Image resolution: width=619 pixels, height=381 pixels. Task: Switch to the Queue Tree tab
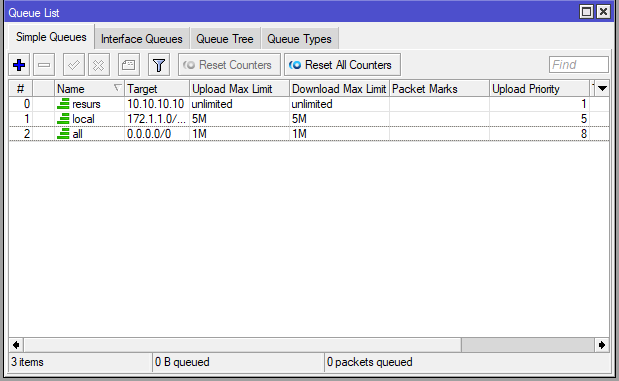225,39
